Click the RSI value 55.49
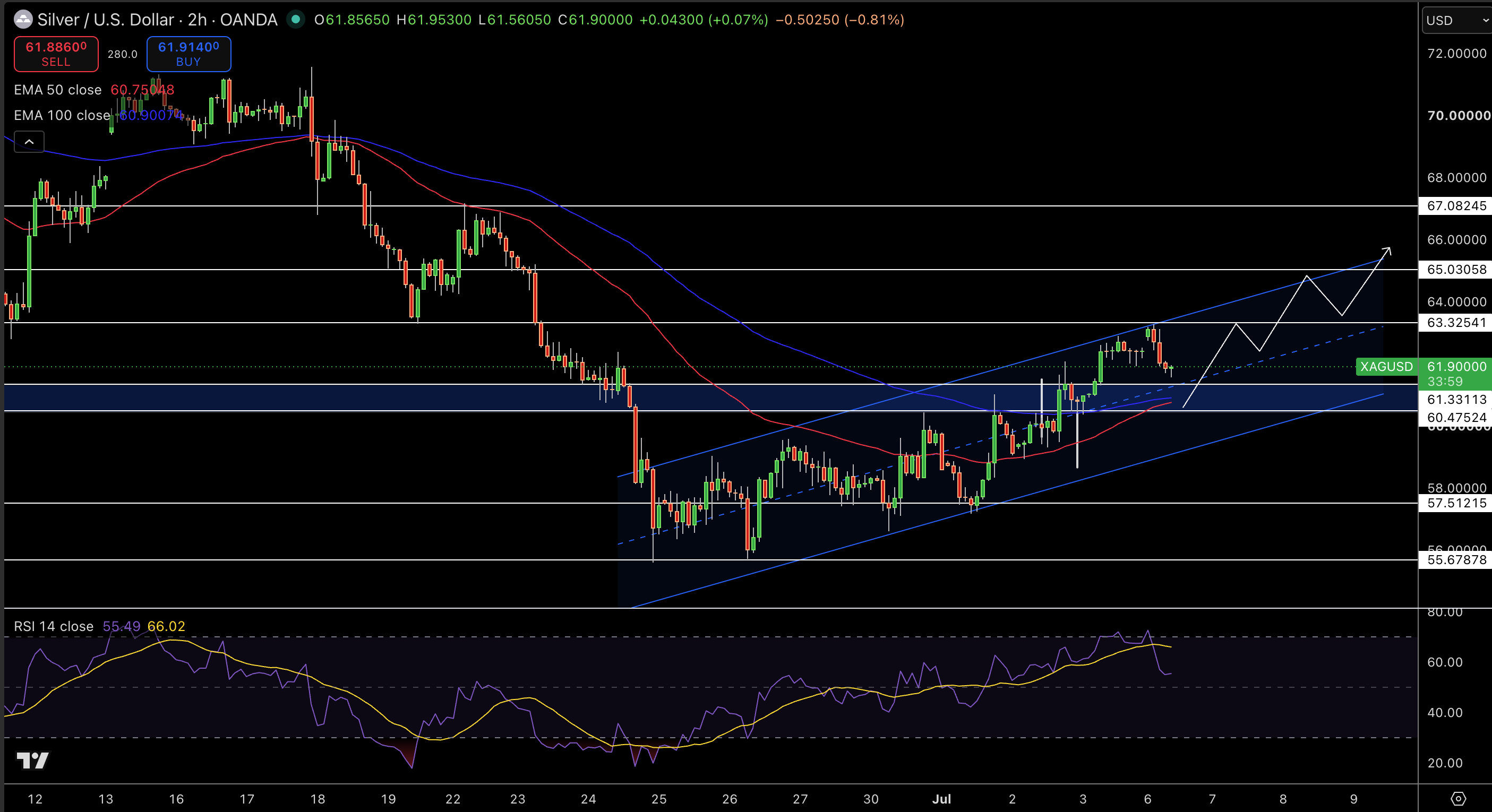The height and width of the screenshot is (812, 1492). 122,626
